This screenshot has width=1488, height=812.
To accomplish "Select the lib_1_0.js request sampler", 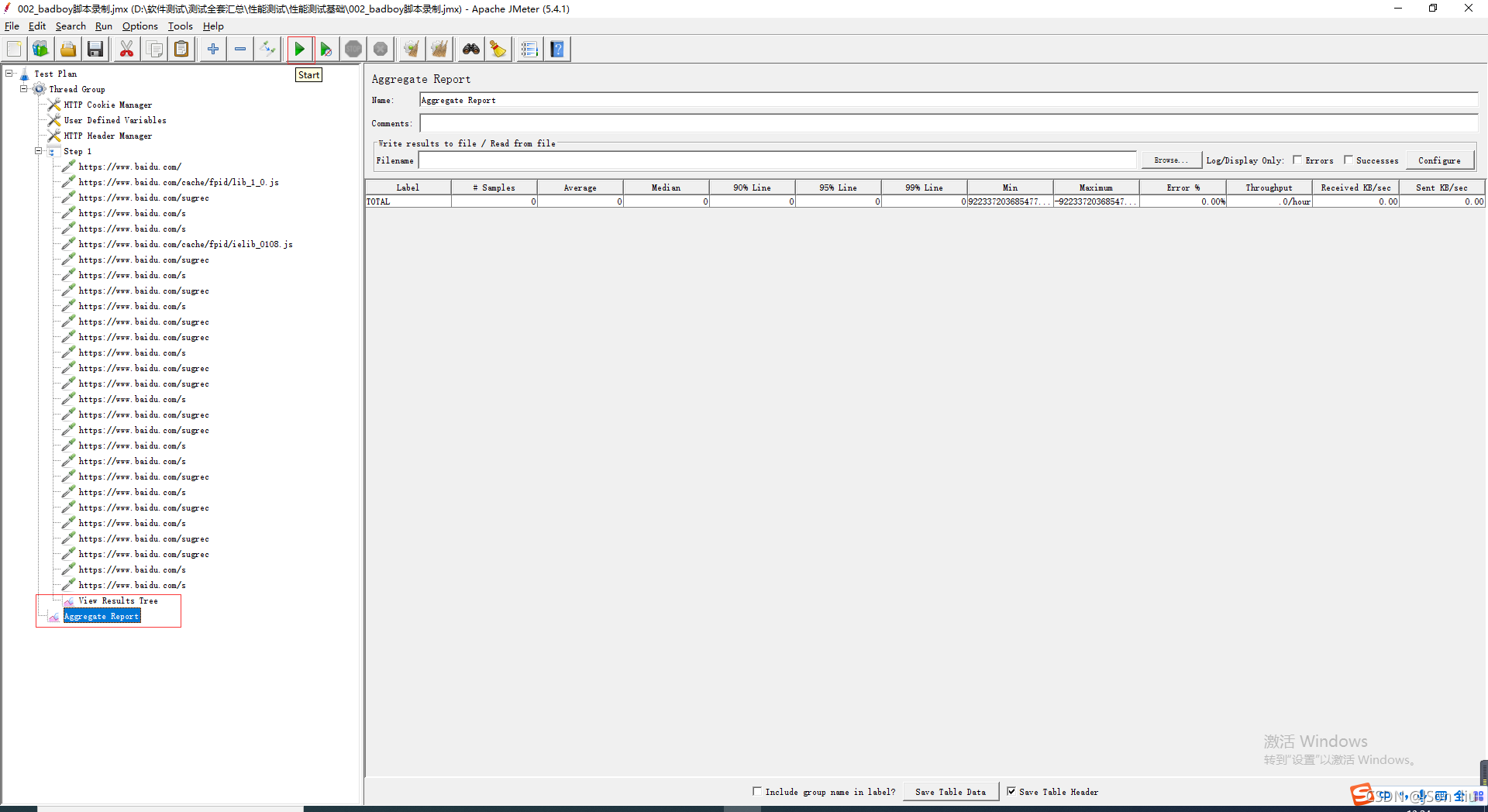I will click(x=178, y=182).
